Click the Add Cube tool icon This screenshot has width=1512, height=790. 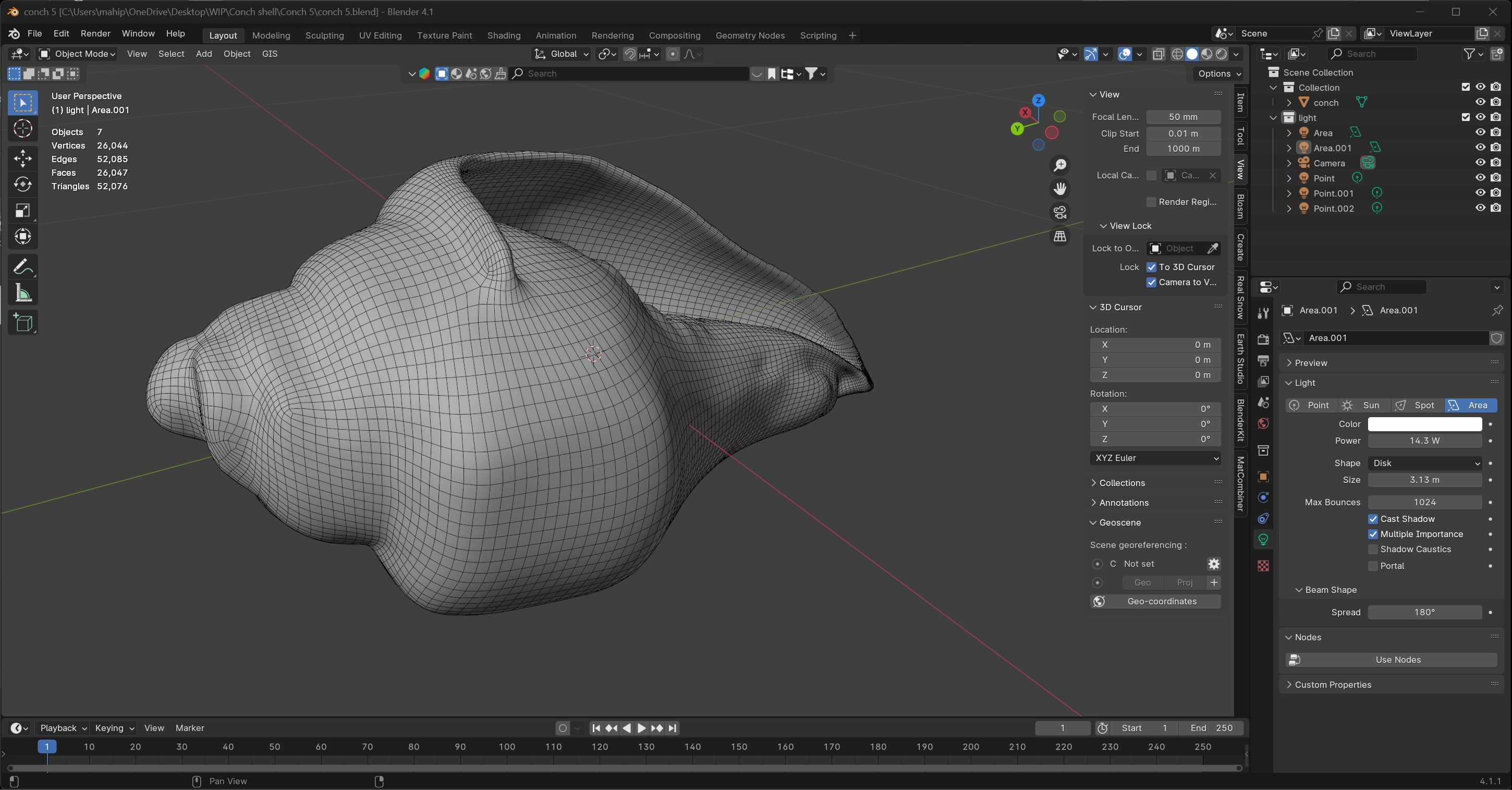[x=23, y=322]
